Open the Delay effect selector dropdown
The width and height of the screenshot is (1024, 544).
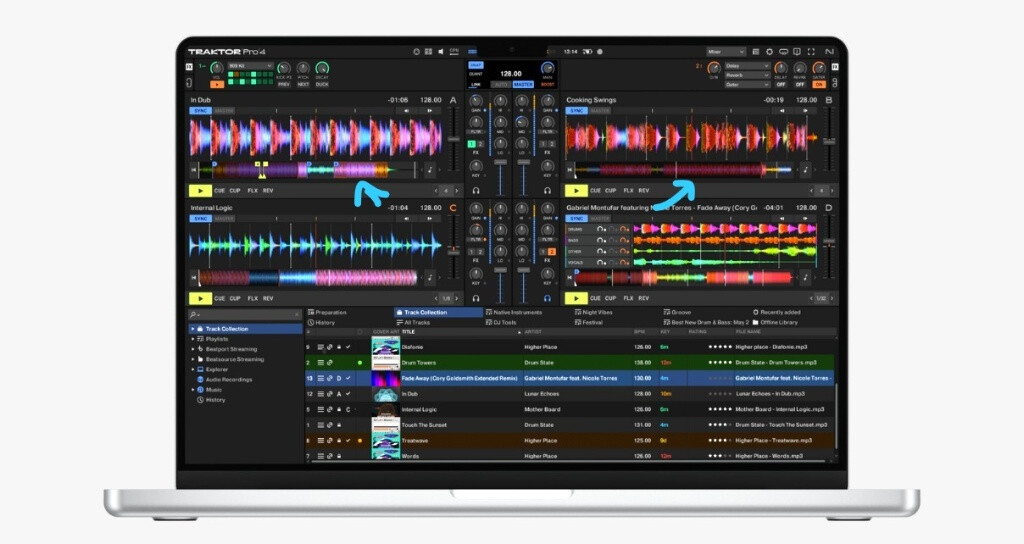[x=747, y=66]
